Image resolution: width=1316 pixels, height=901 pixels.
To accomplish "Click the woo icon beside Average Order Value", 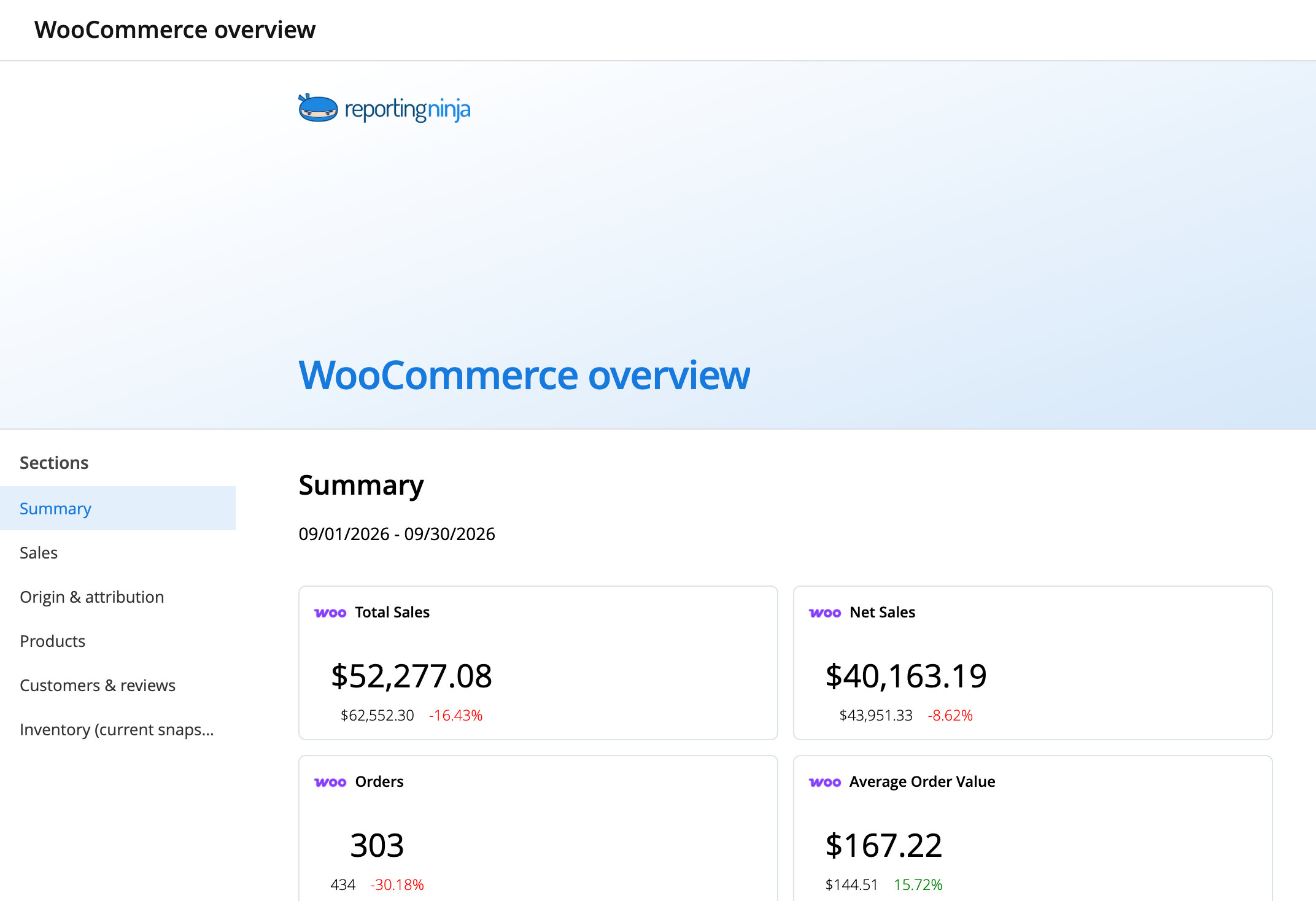I will pos(825,782).
